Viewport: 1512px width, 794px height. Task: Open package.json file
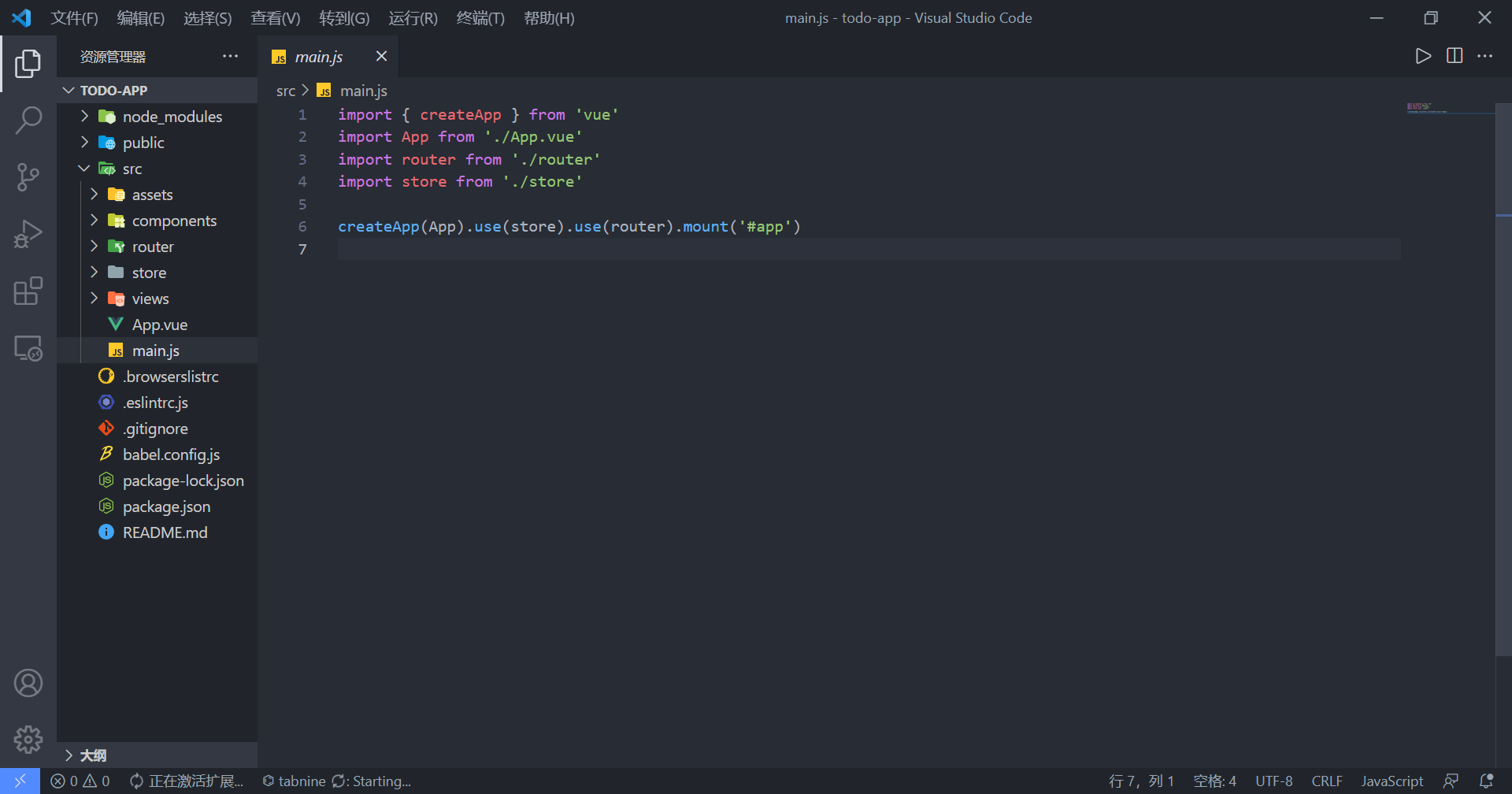coord(157,506)
